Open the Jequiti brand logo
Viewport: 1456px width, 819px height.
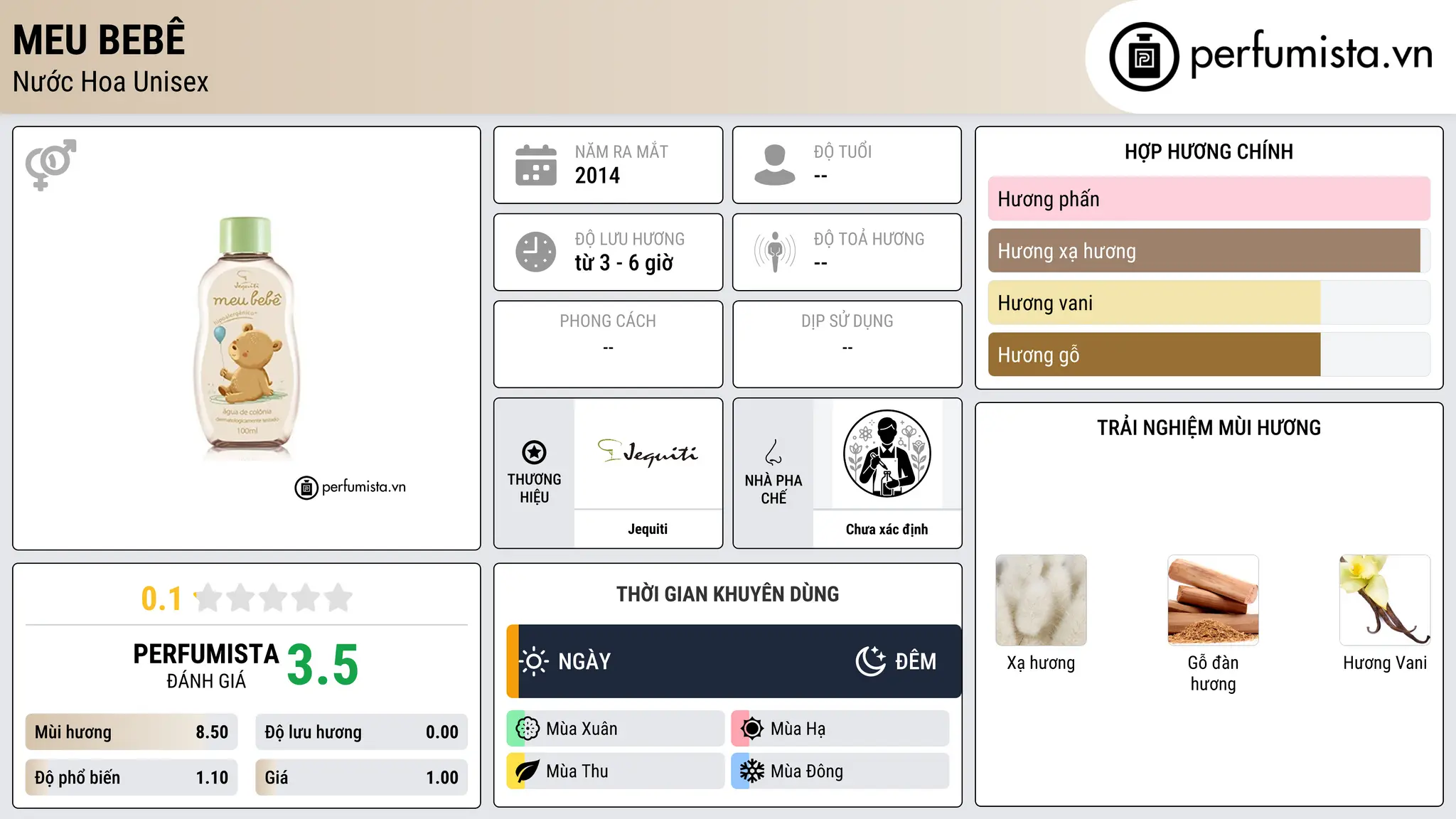point(648,453)
